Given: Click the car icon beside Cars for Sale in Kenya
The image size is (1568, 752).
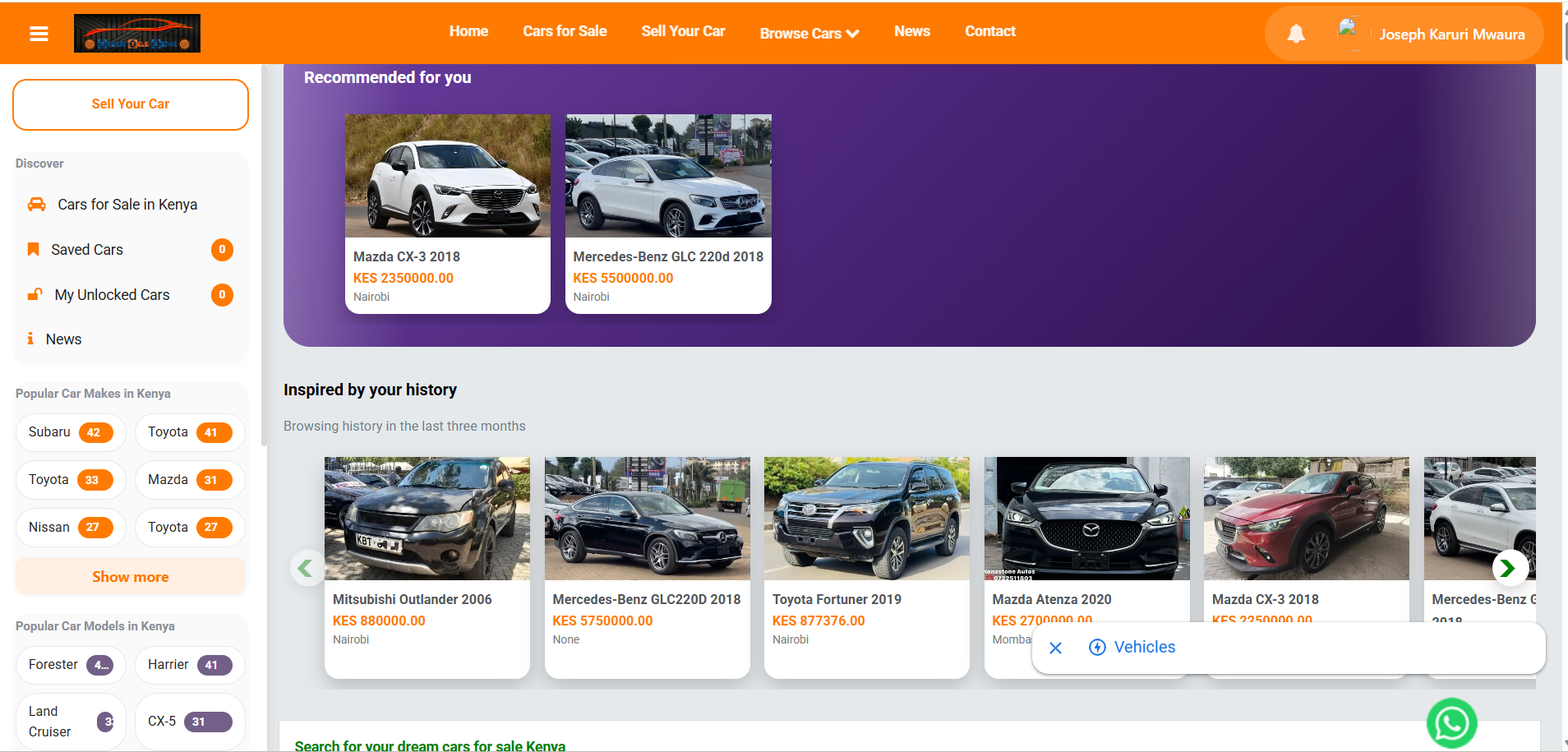Looking at the screenshot, I should pos(37,205).
